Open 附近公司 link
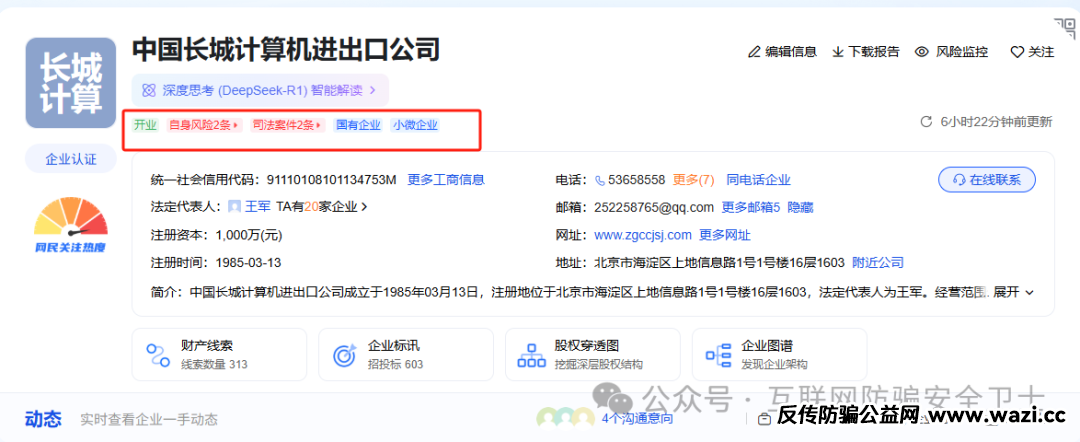This screenshot has width=1080, height=442. (878, 262)
